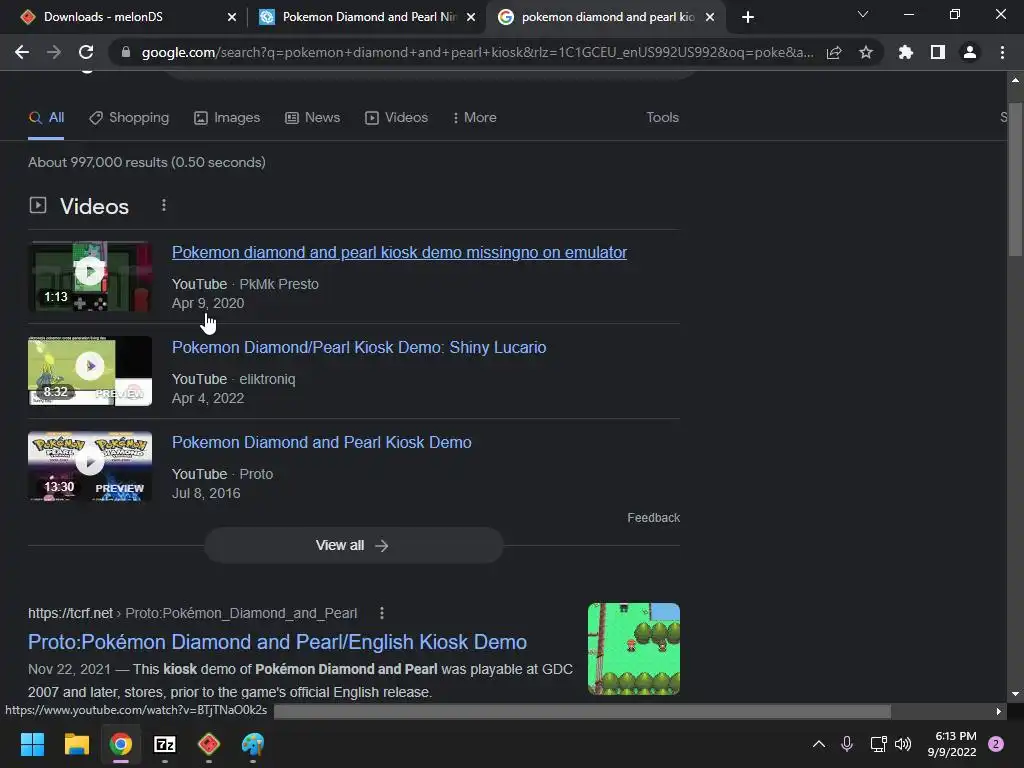
Task: Play the 1:13 video thumbnail
Action: point(90,276)
